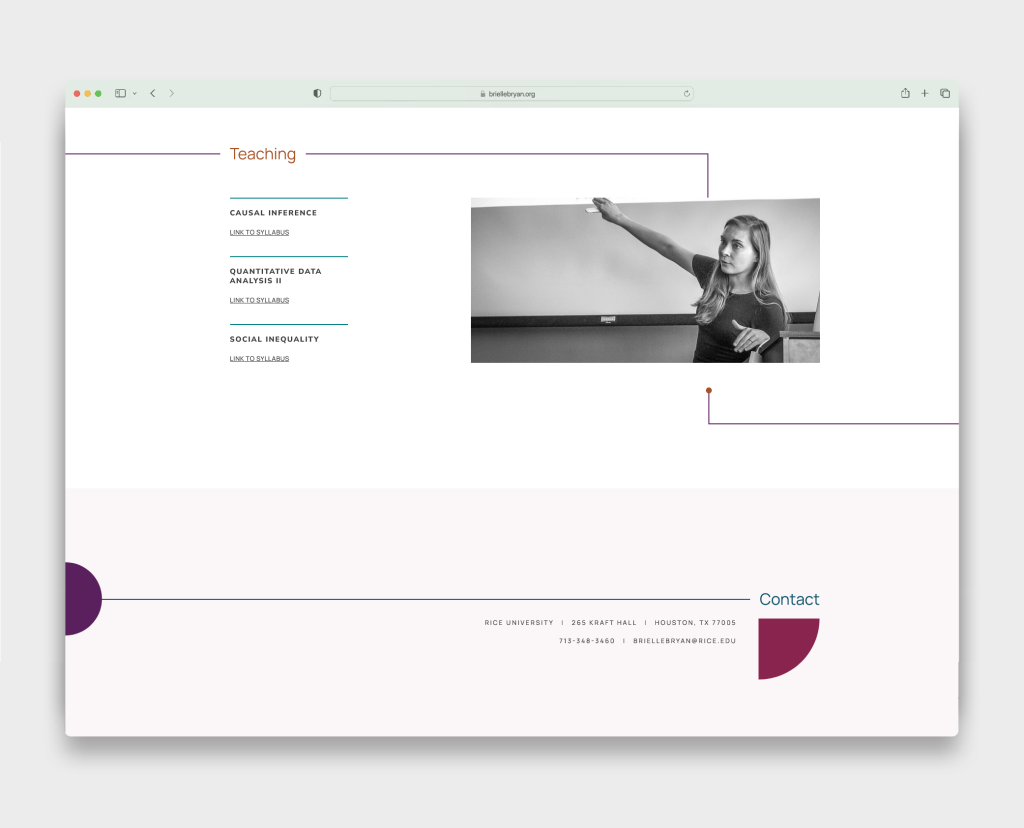Click the forward navigation arrow
The height and width of the screenshot is (828, 1024).
[x=171, y=93]
